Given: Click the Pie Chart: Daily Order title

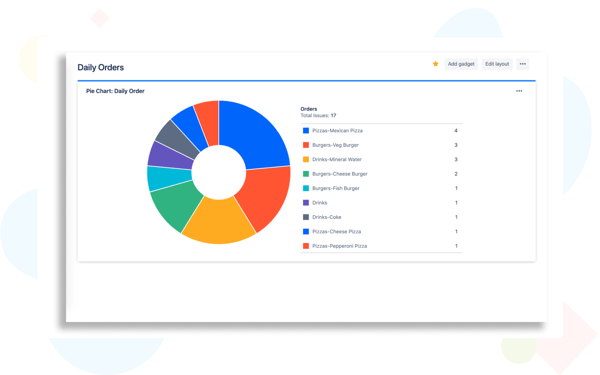Looking at the screenshot, I should (x=115, y=91).
